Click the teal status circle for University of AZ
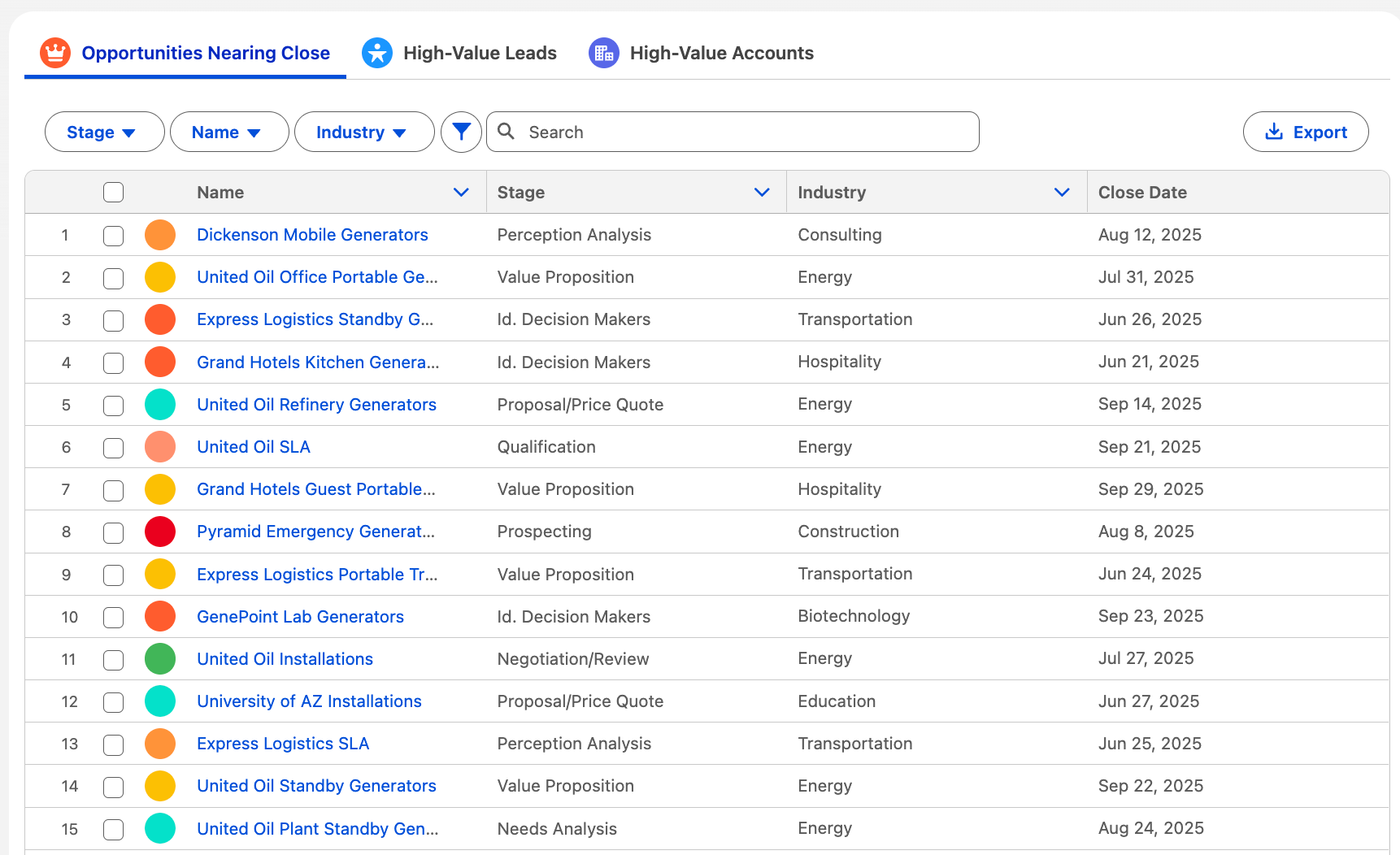 coord(160,701)
